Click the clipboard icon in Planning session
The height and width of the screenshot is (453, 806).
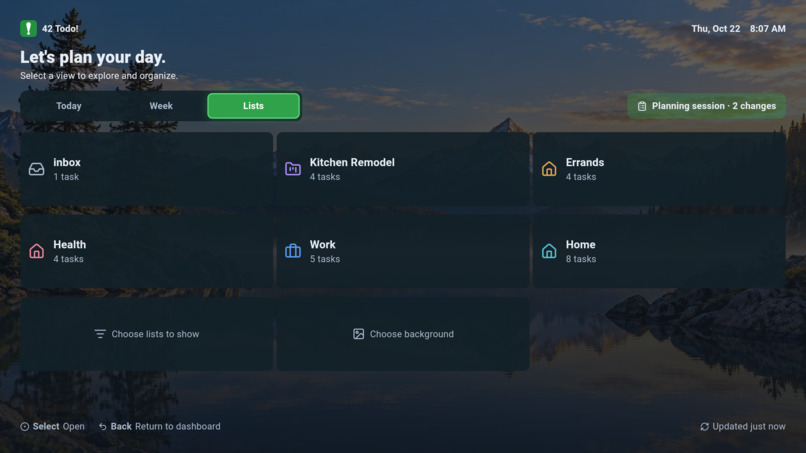[642, 106]
